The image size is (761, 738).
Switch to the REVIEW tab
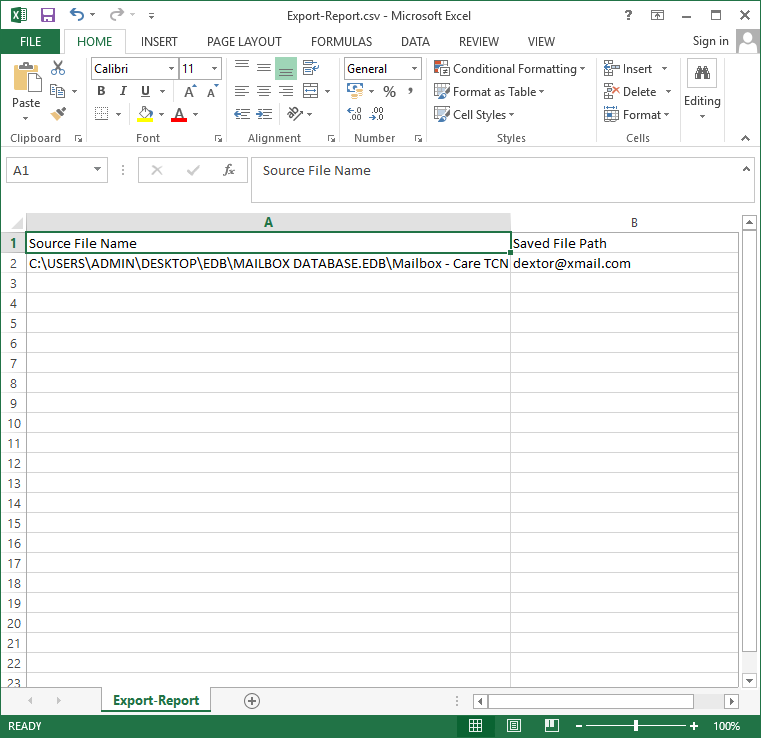pos(479,42)
